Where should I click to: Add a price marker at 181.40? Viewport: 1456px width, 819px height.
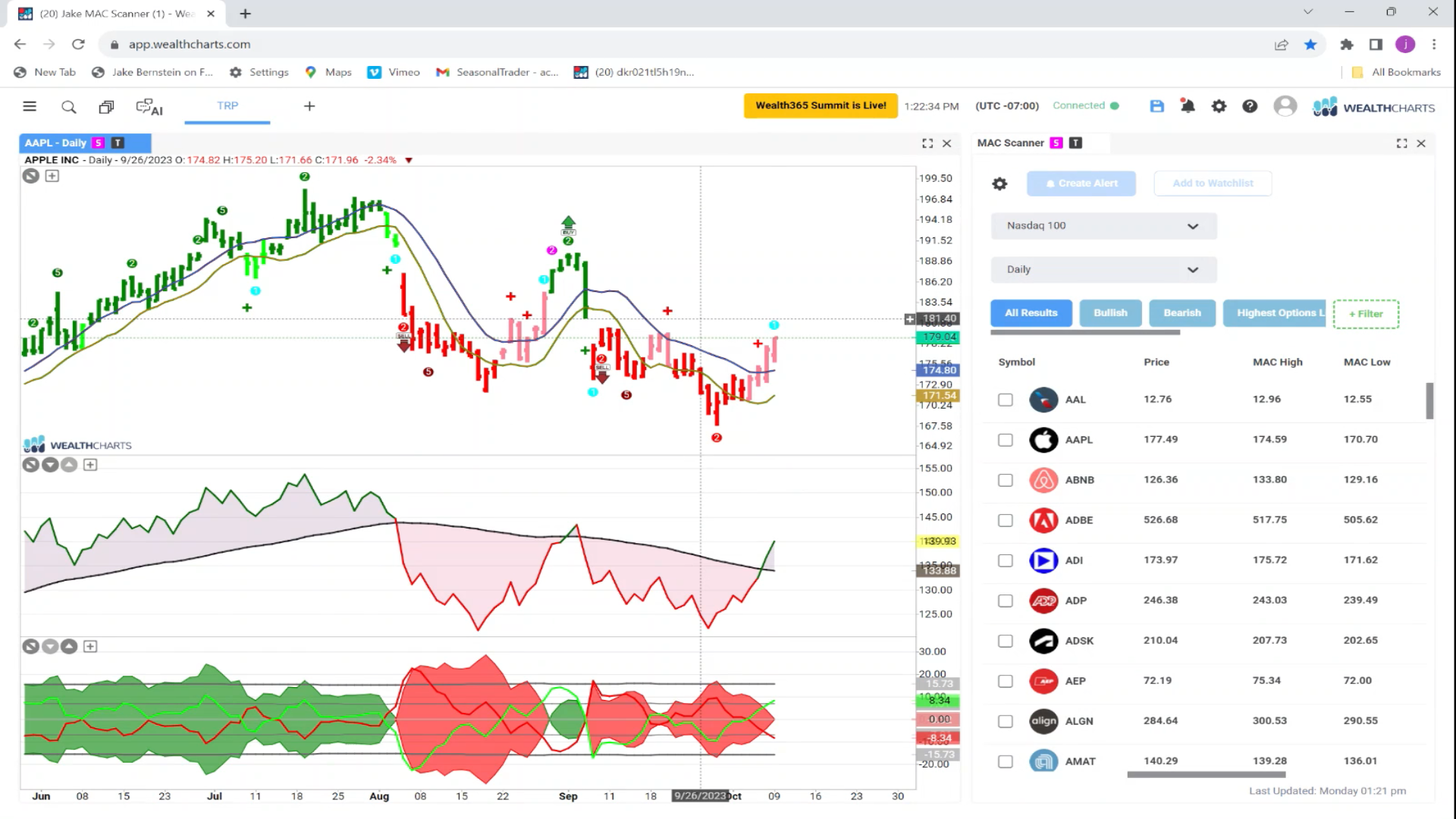point(909,319)
